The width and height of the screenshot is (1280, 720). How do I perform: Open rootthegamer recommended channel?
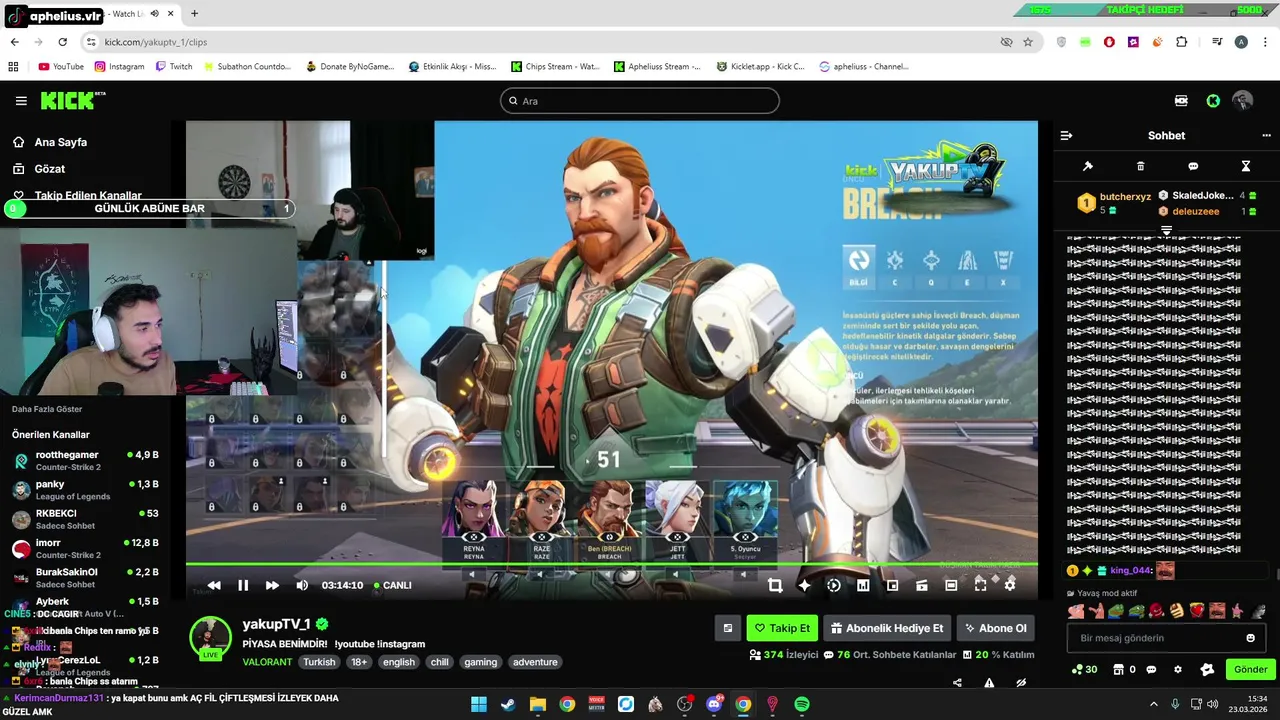85,460
